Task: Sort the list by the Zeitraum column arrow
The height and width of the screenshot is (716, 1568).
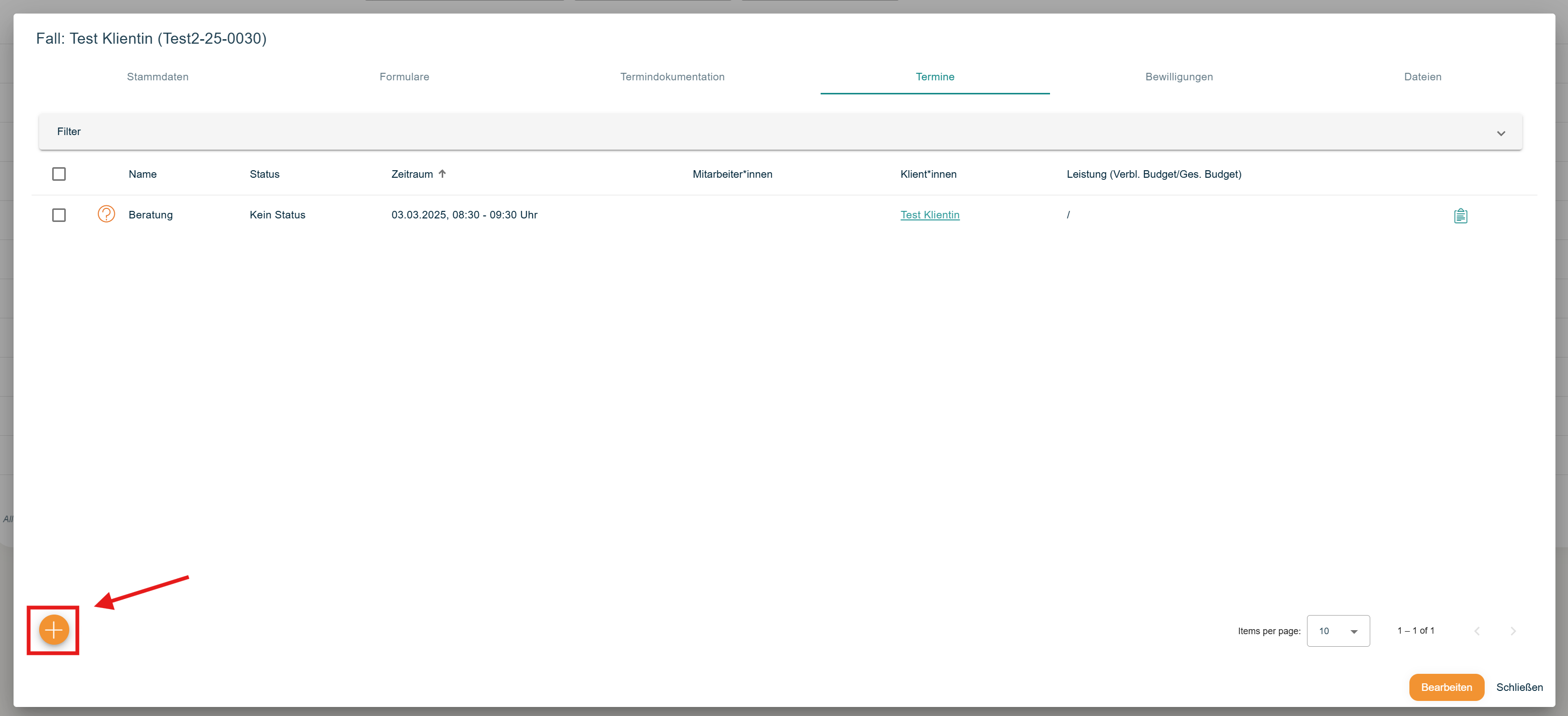Action: tap(443, 174)
